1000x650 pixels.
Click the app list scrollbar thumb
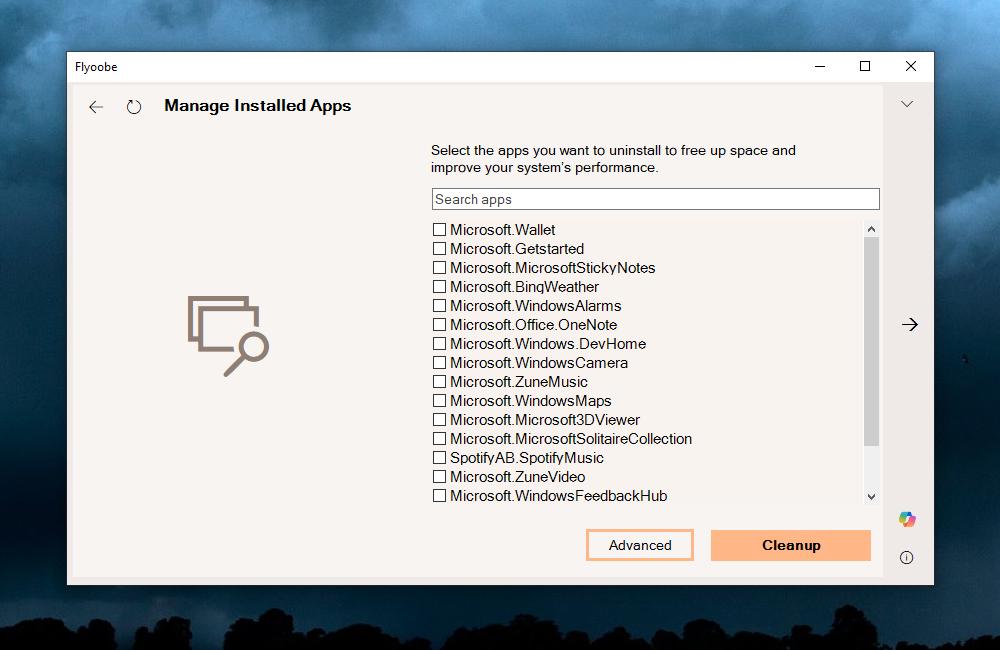click(872, 341)
